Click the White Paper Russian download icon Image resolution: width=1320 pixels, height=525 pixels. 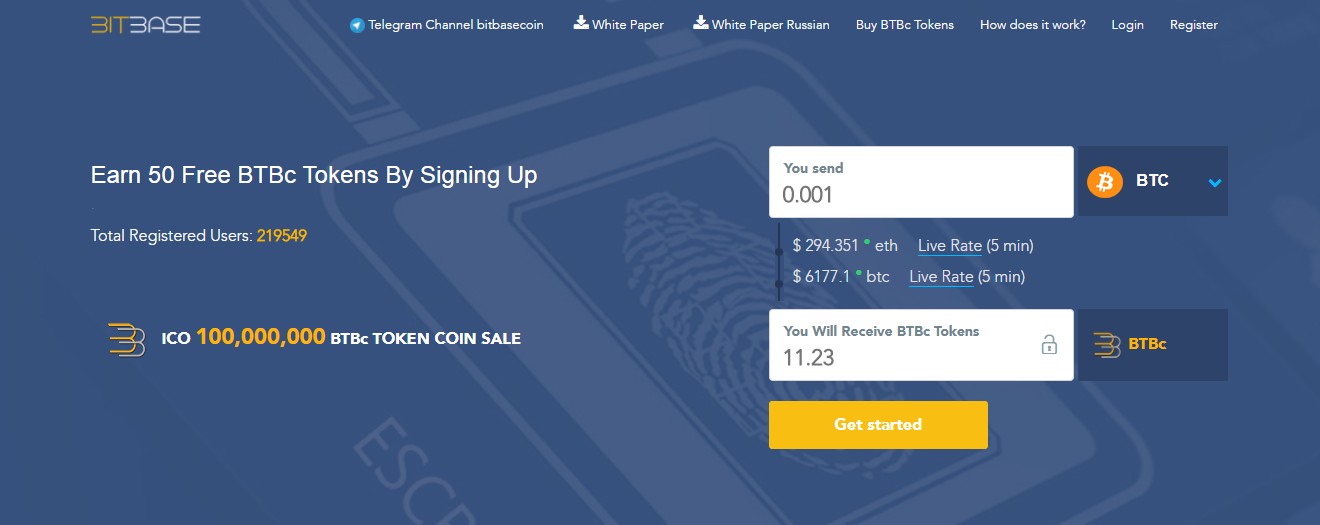point(701,23)
